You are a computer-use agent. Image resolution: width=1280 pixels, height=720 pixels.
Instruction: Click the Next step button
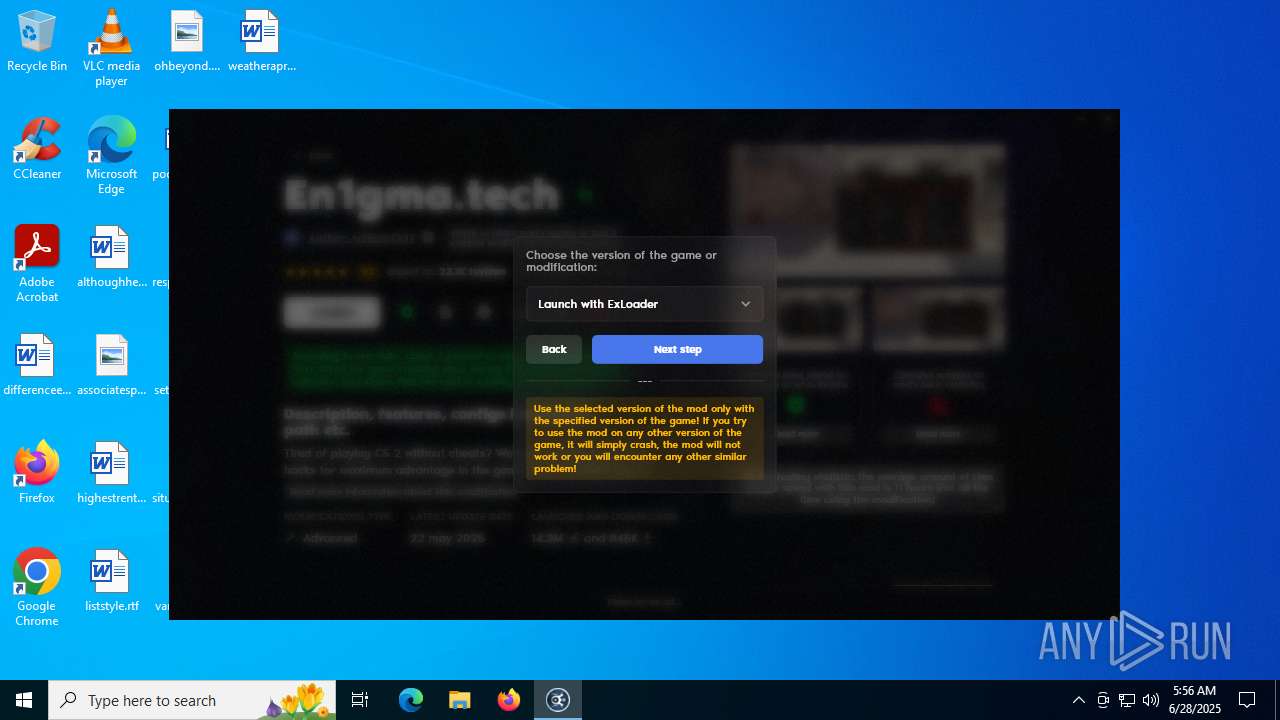tap(677, 349)
